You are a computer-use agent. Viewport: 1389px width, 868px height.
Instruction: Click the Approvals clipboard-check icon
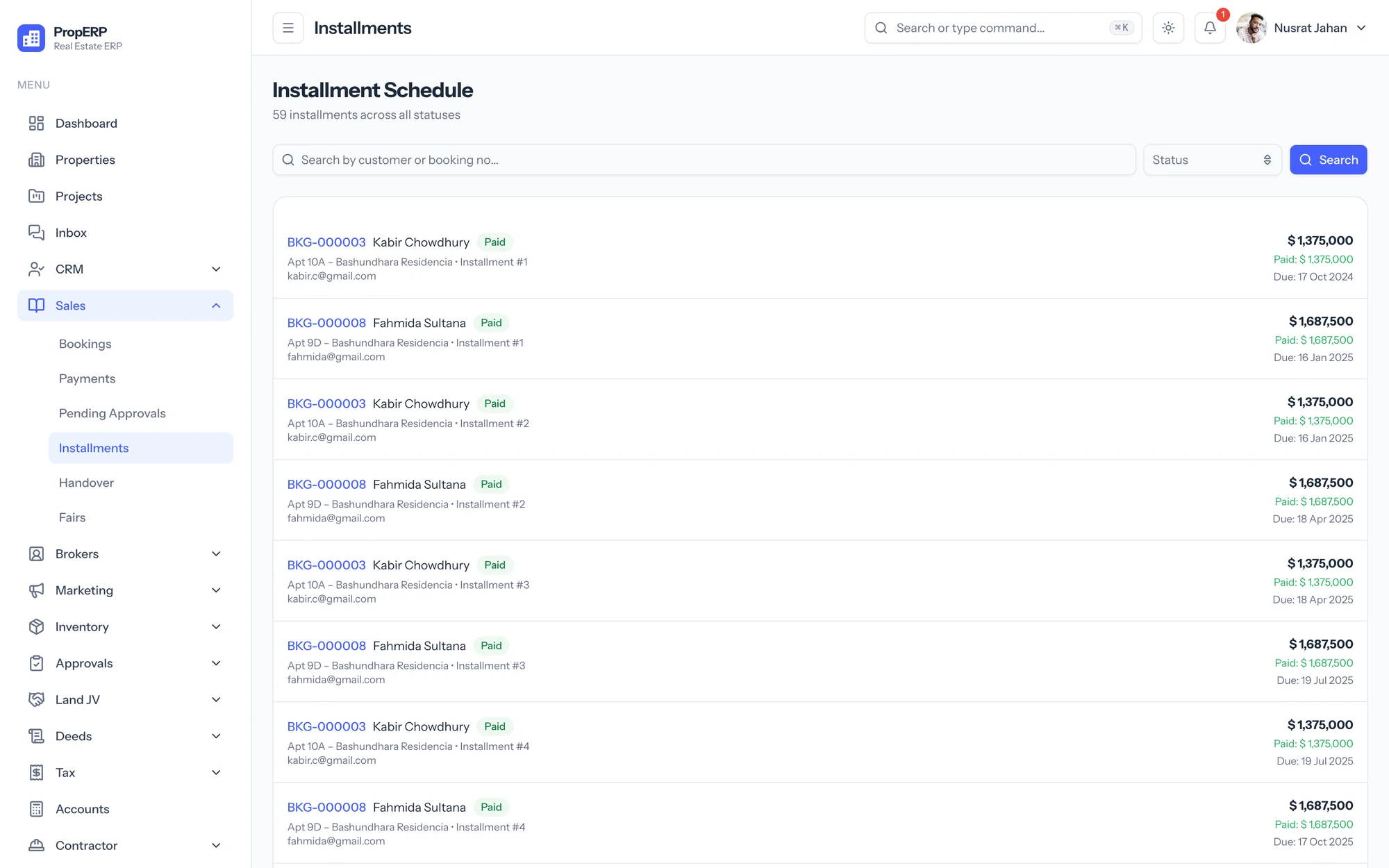coord(36,663)
